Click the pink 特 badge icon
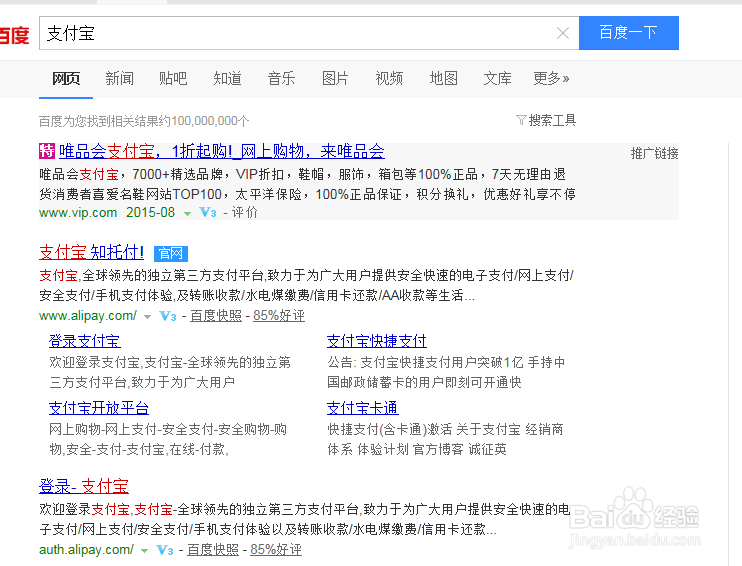The height and width of the screenshot is (566, 742). pos(47,151)
